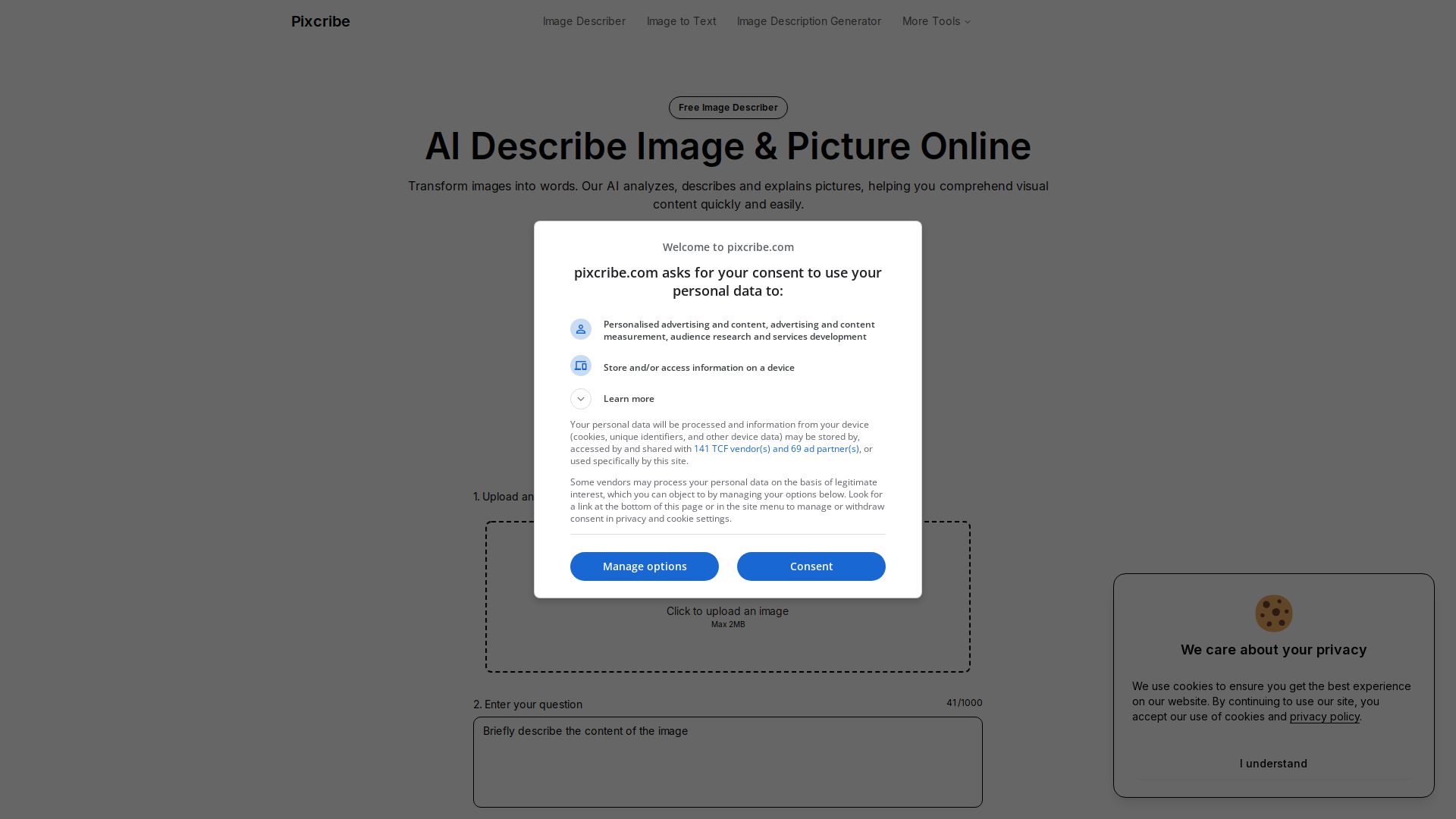The height and width of the screenshot is (819, 1456).
Task: Click the Learn more label
Action: tap(629, 399)
